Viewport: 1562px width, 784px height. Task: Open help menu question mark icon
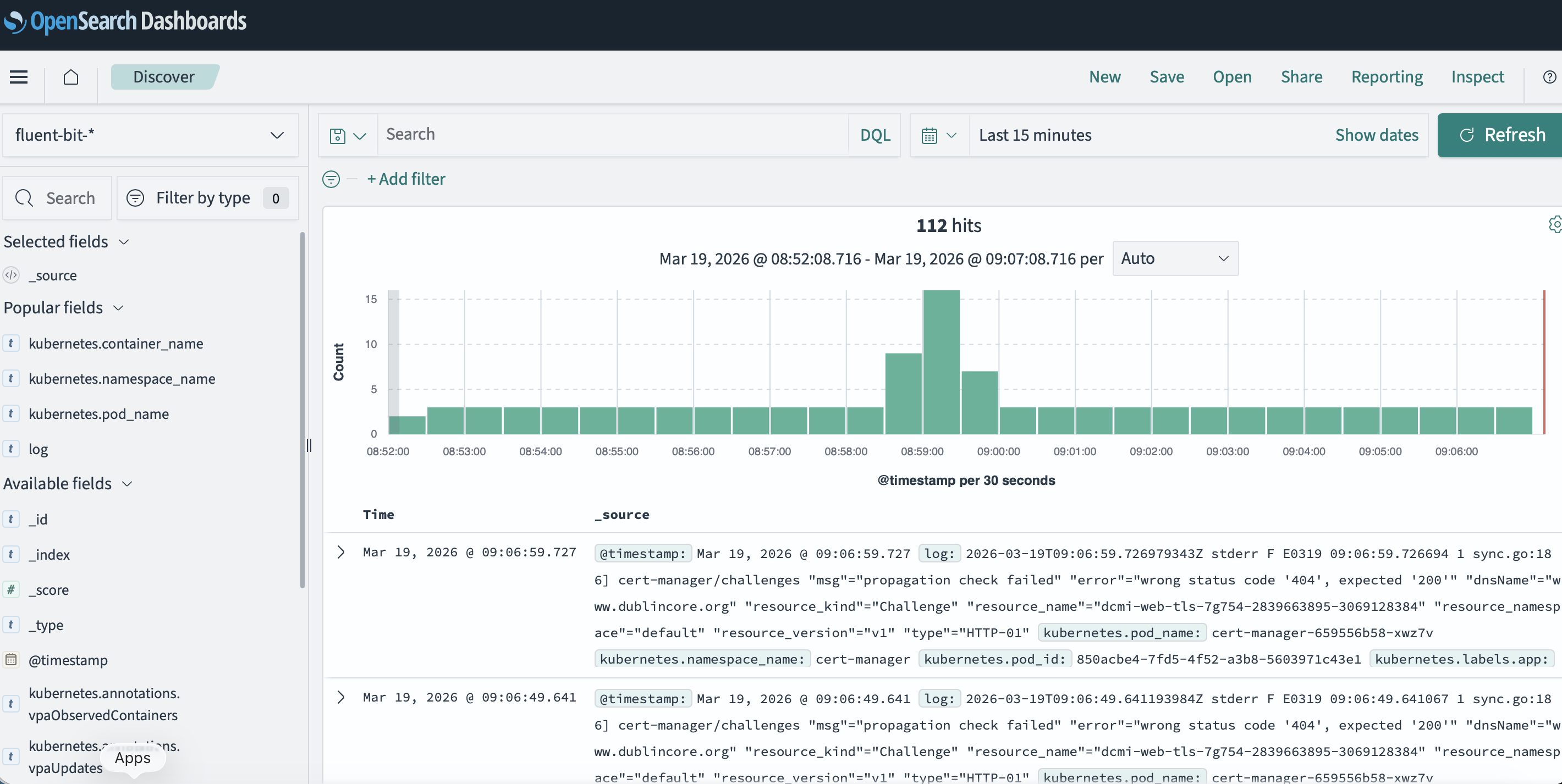(1549, 77)
